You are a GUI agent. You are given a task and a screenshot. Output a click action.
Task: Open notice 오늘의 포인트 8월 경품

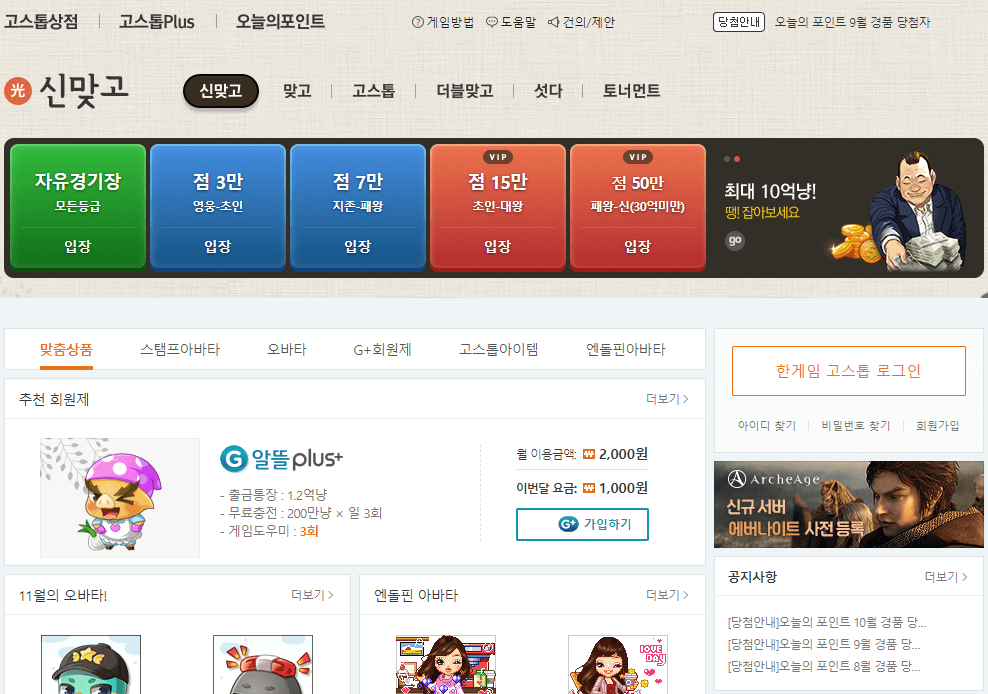(824, 666)
